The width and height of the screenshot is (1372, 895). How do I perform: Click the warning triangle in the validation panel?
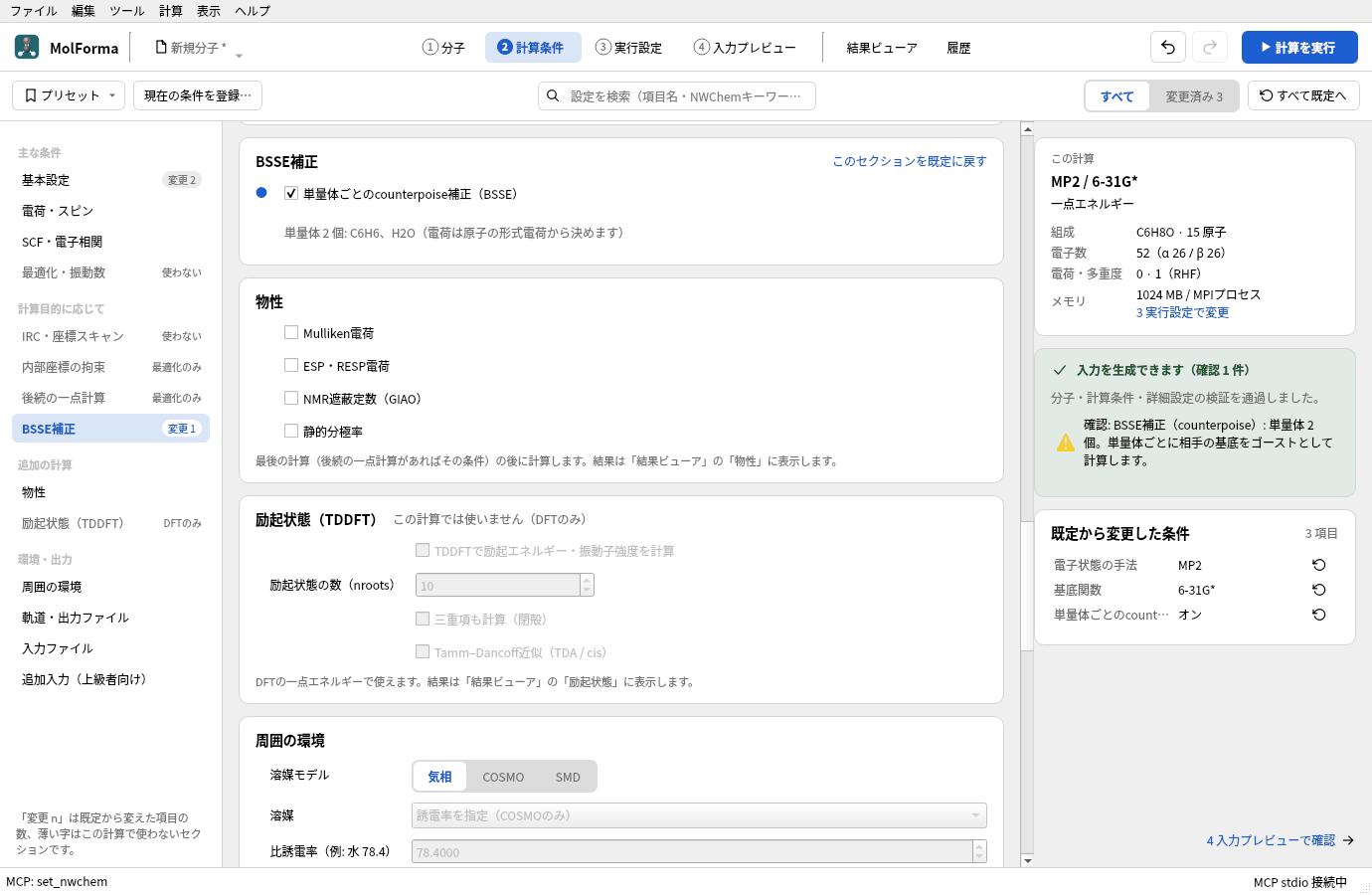click(1066, 443)
